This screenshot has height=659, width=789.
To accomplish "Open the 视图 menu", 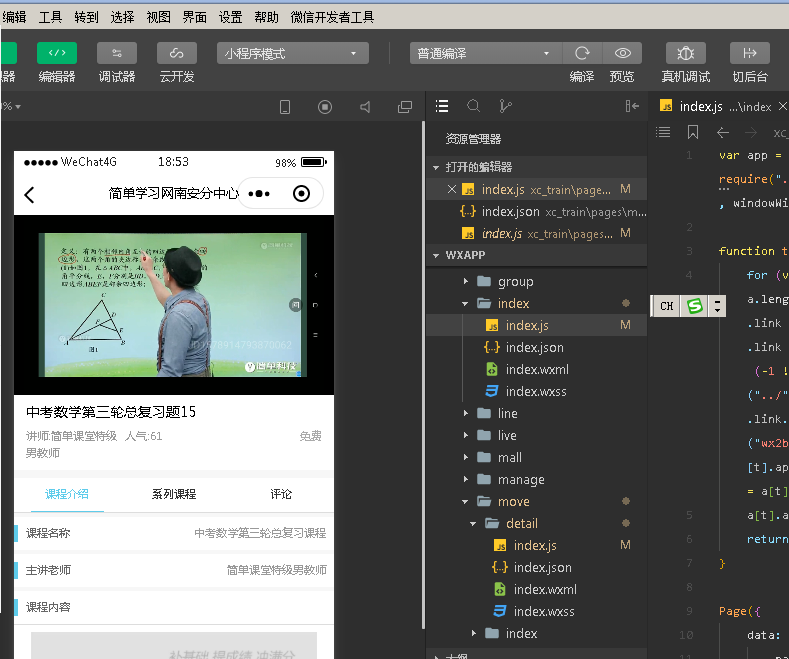I will [159, 17].
